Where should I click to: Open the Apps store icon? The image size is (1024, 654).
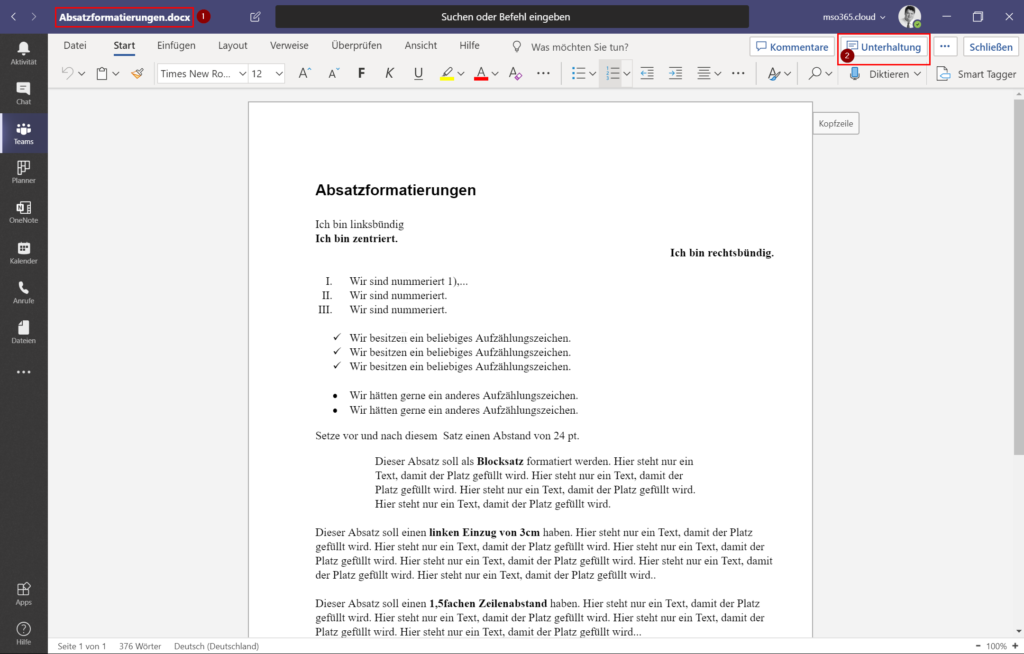[24, 594]
